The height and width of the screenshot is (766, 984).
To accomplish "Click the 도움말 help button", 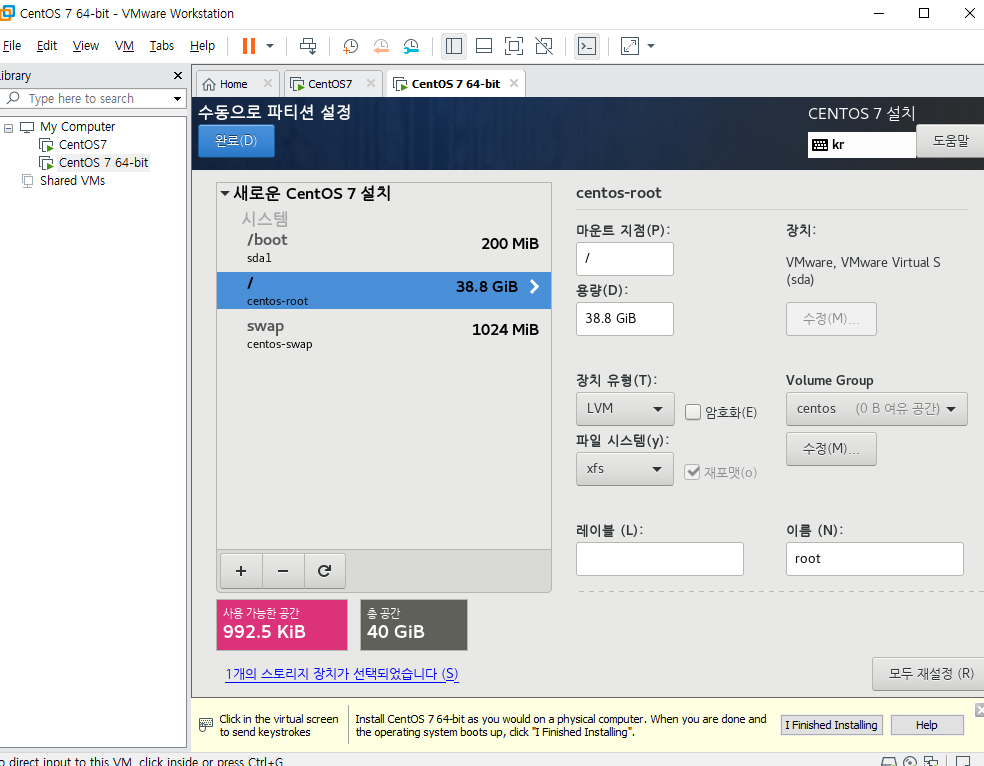I will click(949, 141).
